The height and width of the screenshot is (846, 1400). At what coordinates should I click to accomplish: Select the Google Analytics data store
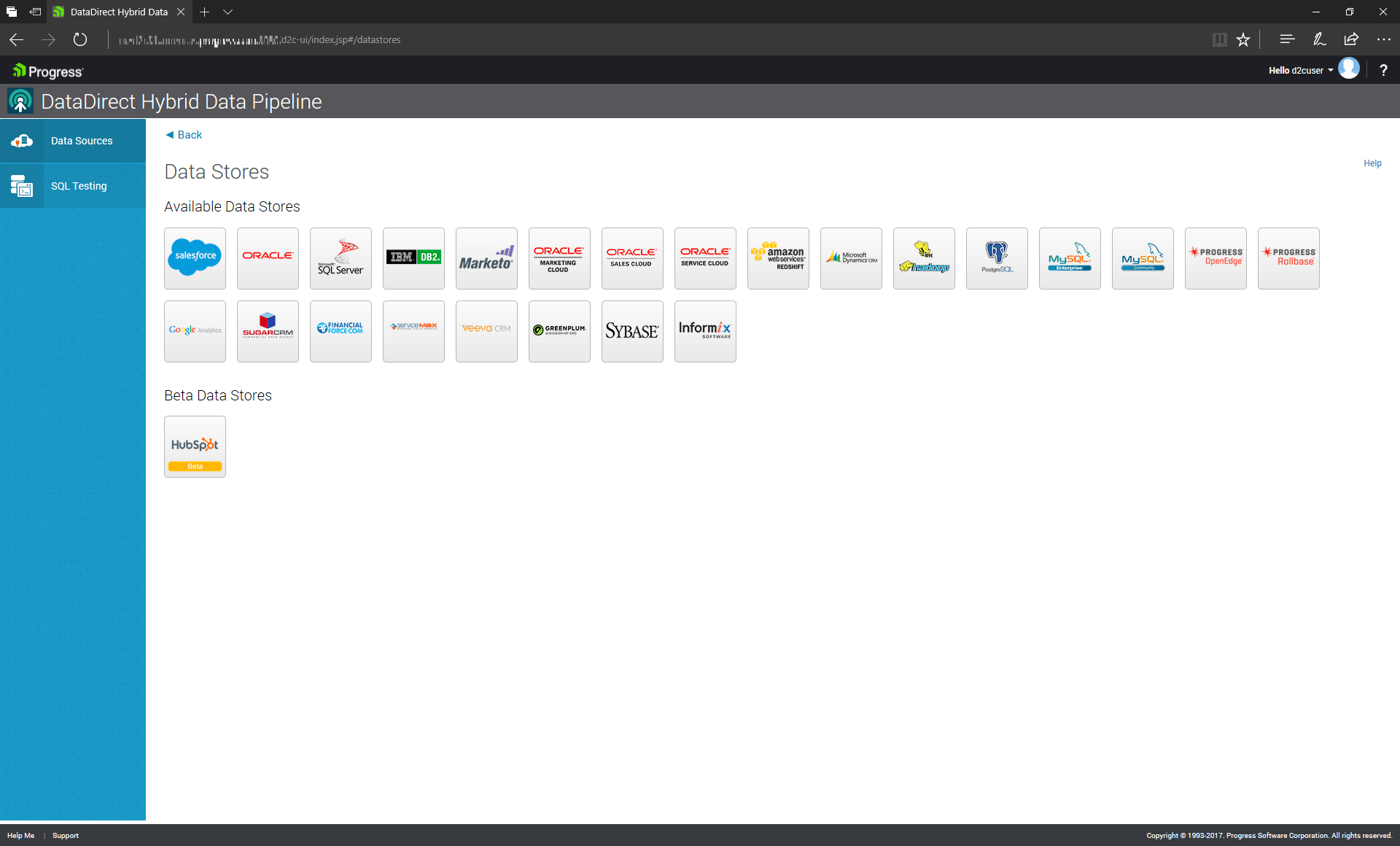point(195,331)
